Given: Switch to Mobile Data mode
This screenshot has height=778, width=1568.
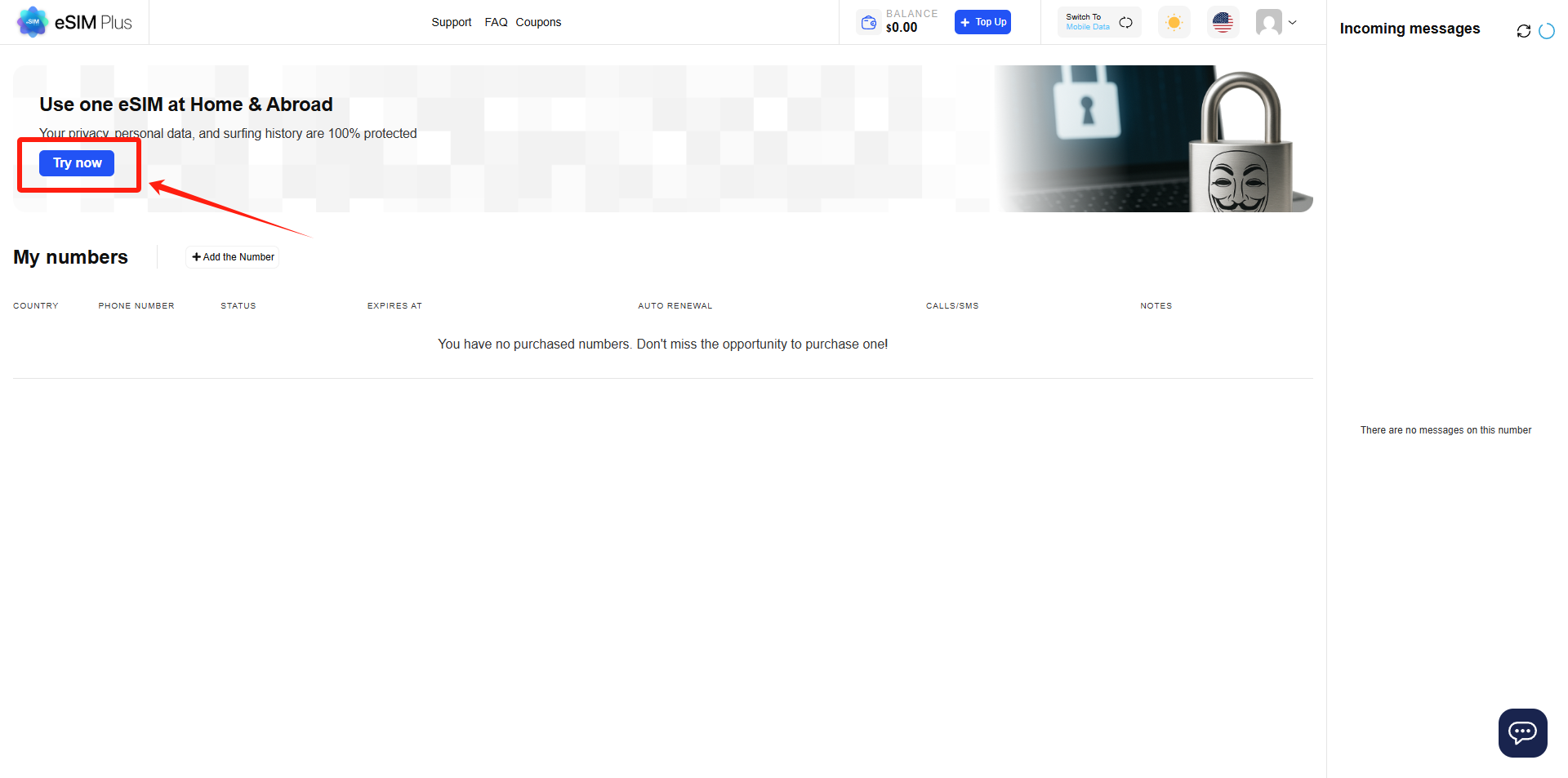Looking at the screenshot, I should pos(1099,22).
